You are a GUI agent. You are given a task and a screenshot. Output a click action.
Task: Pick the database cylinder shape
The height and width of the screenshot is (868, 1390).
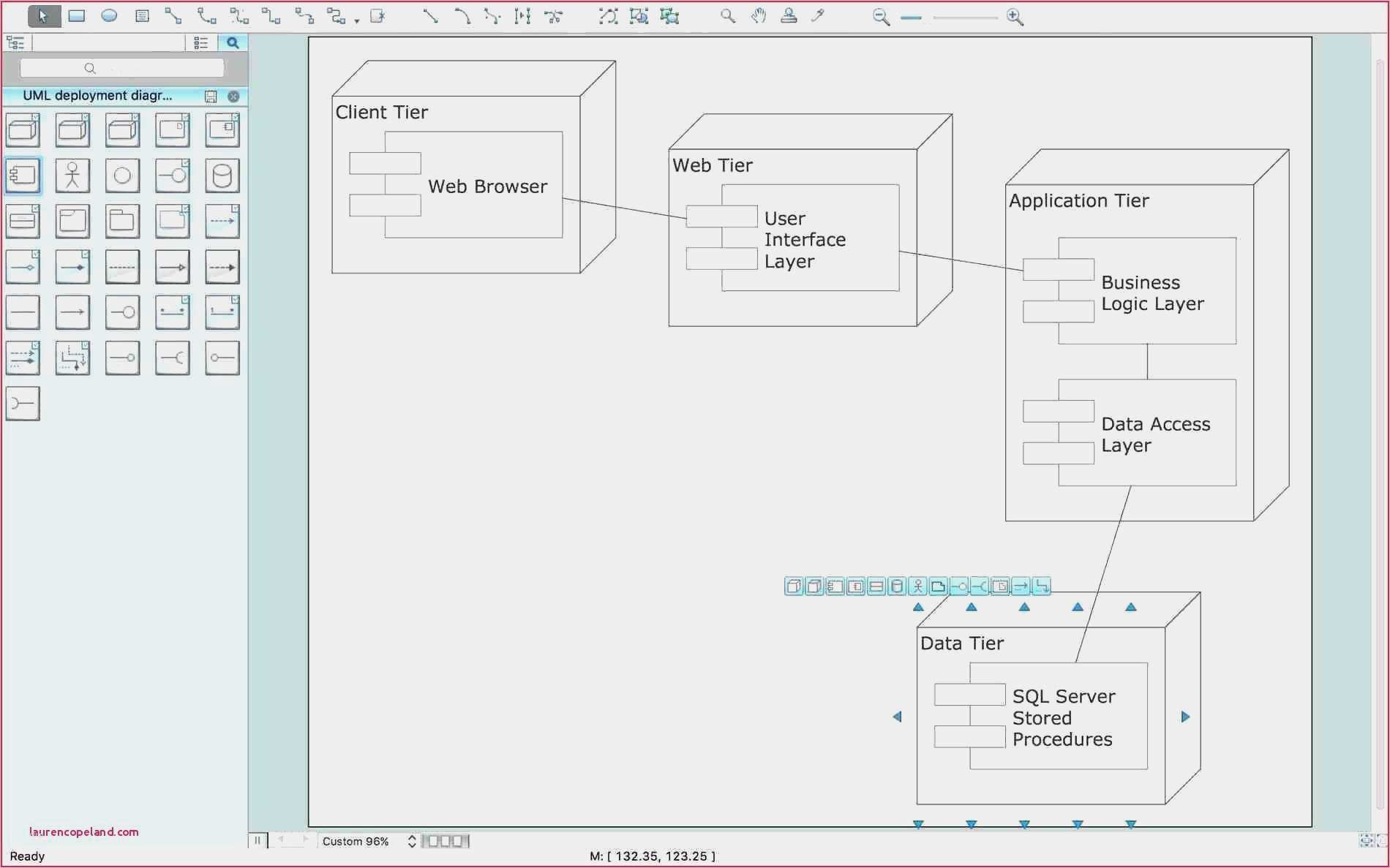click(x=222, y=176)
